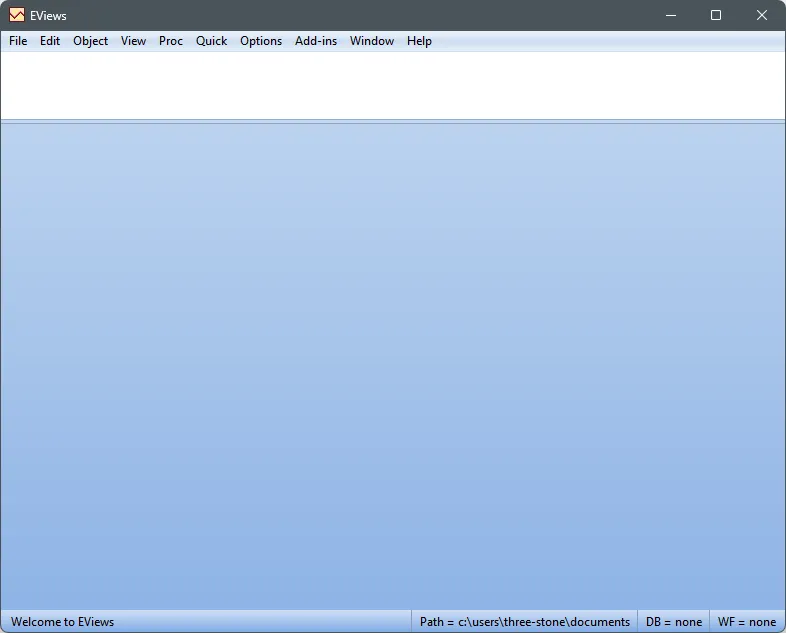786x633 pixels.
Task: Click the DB = none status field
Action: pos(673,622)
